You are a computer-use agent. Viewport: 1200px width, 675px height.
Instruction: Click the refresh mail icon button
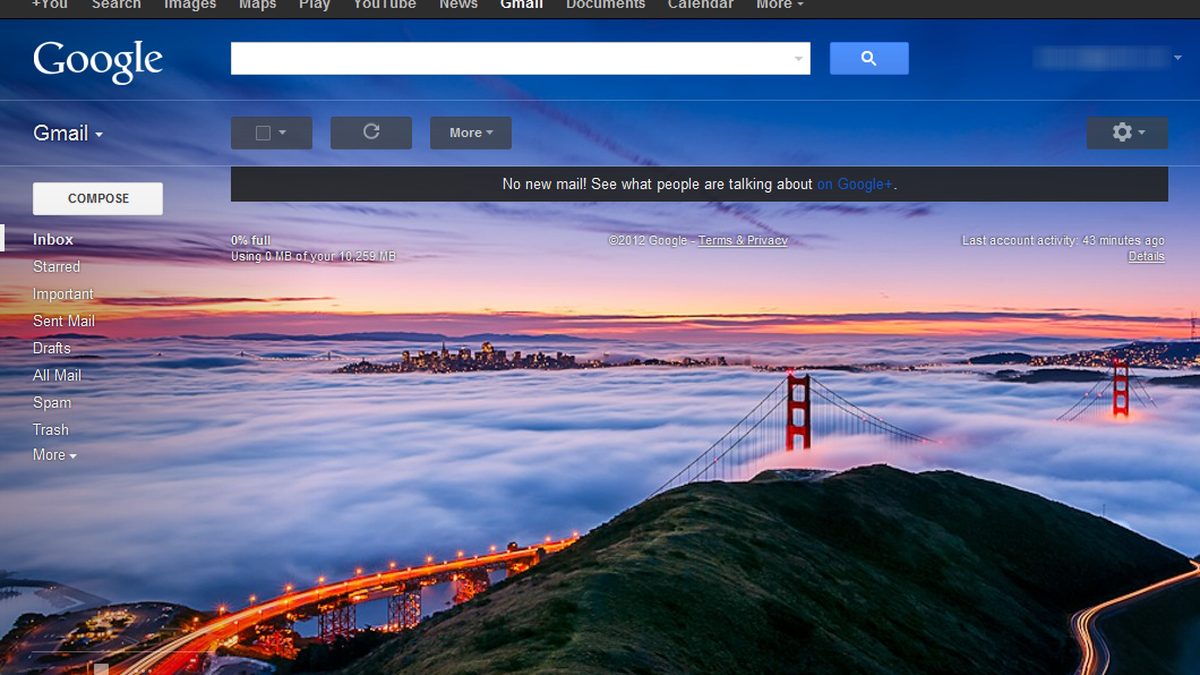point(371,132)
